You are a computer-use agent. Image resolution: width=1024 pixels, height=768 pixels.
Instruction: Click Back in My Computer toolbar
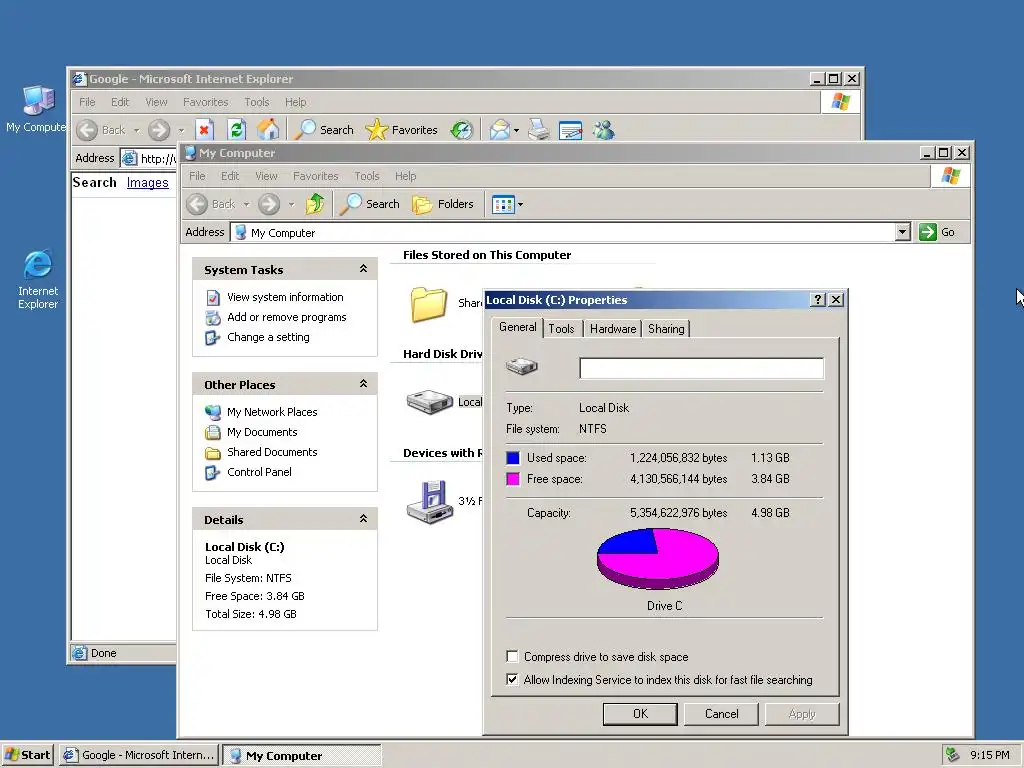click(210, 204)
